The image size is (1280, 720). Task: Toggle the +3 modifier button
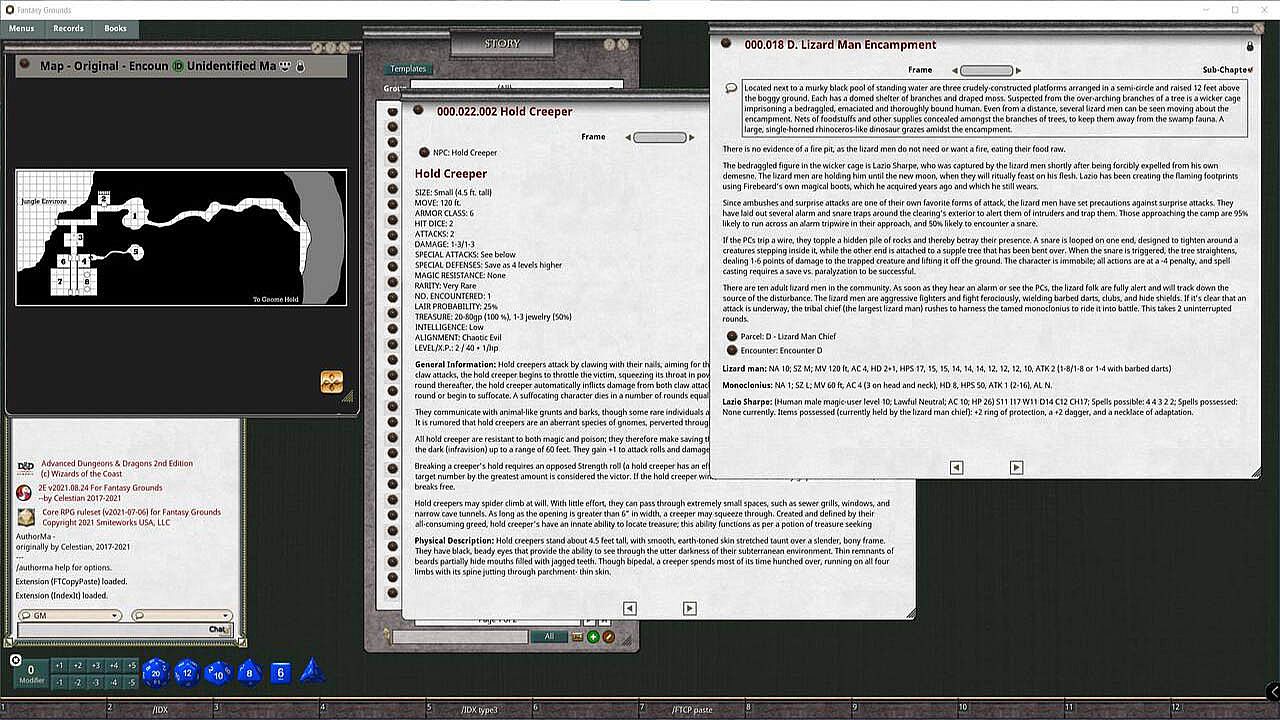click(x=96, y=666)
